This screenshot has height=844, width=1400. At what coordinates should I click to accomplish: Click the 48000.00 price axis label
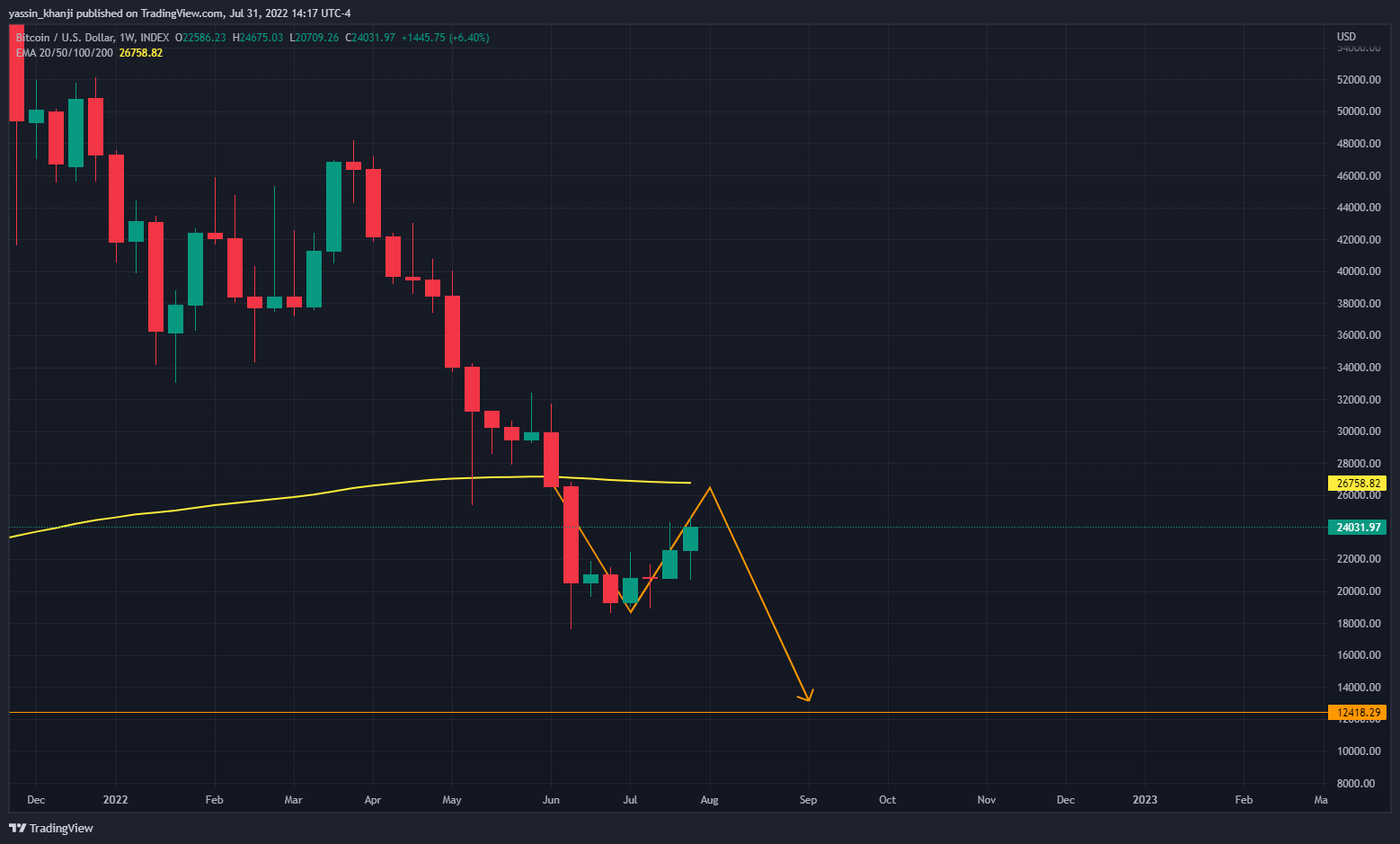tap(1359, 144)
